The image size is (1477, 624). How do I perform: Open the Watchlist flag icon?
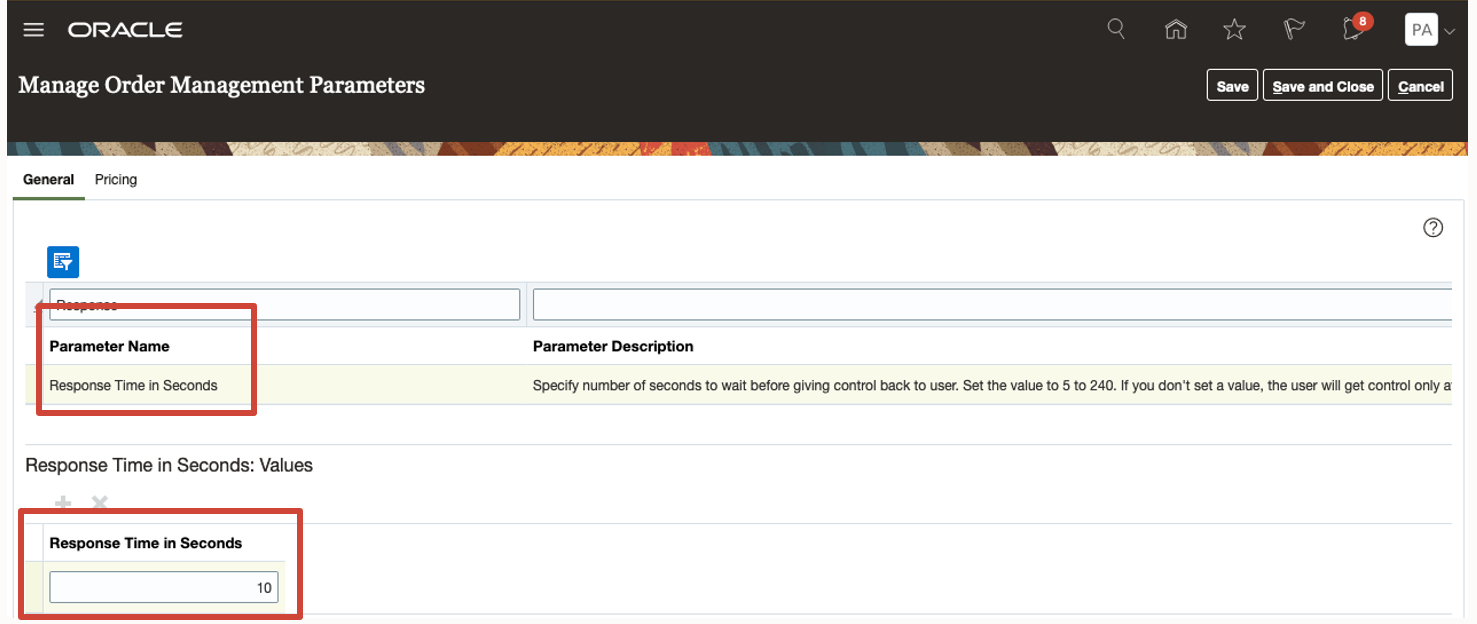[1293, 29]
